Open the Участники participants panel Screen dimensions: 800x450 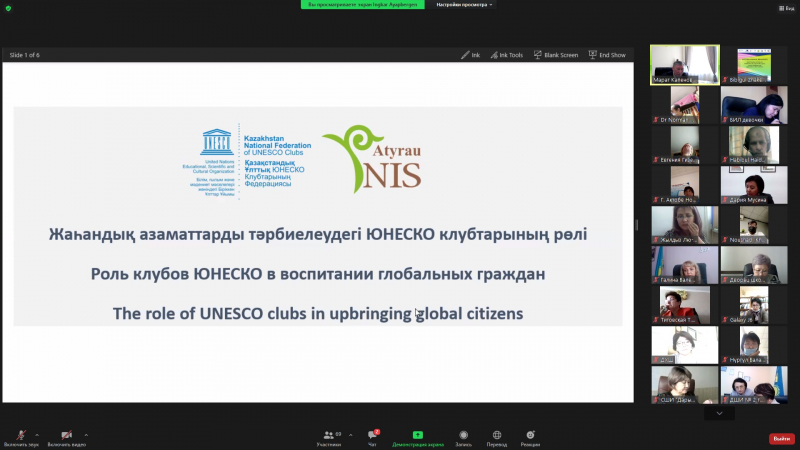(329, 435)
